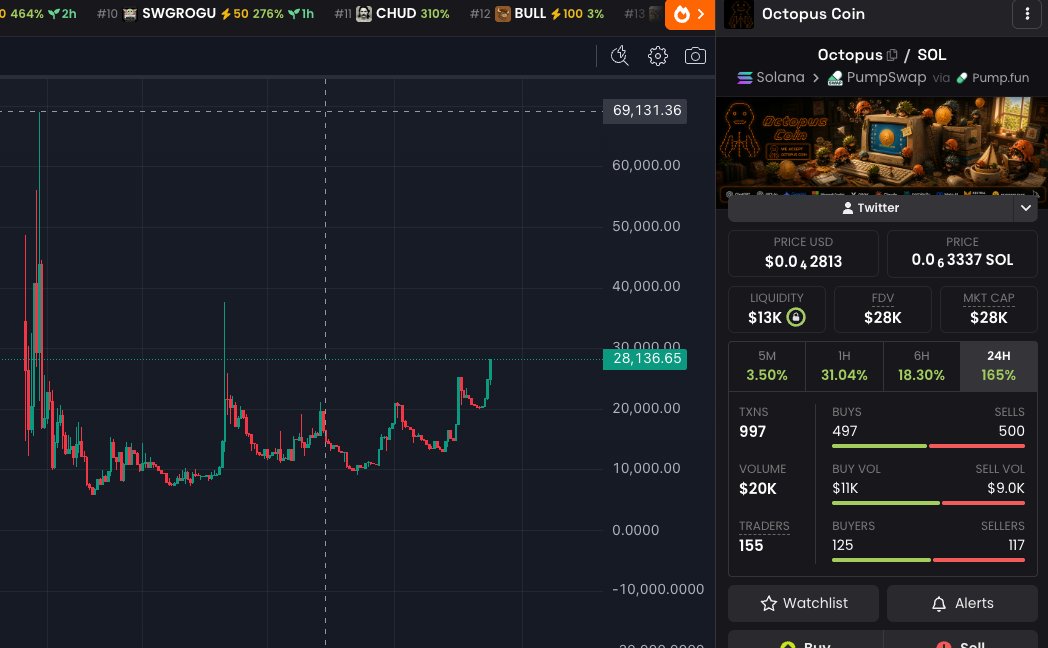
Task: Click the PRICE 3337 SOL box
Action: pos(962,253)
